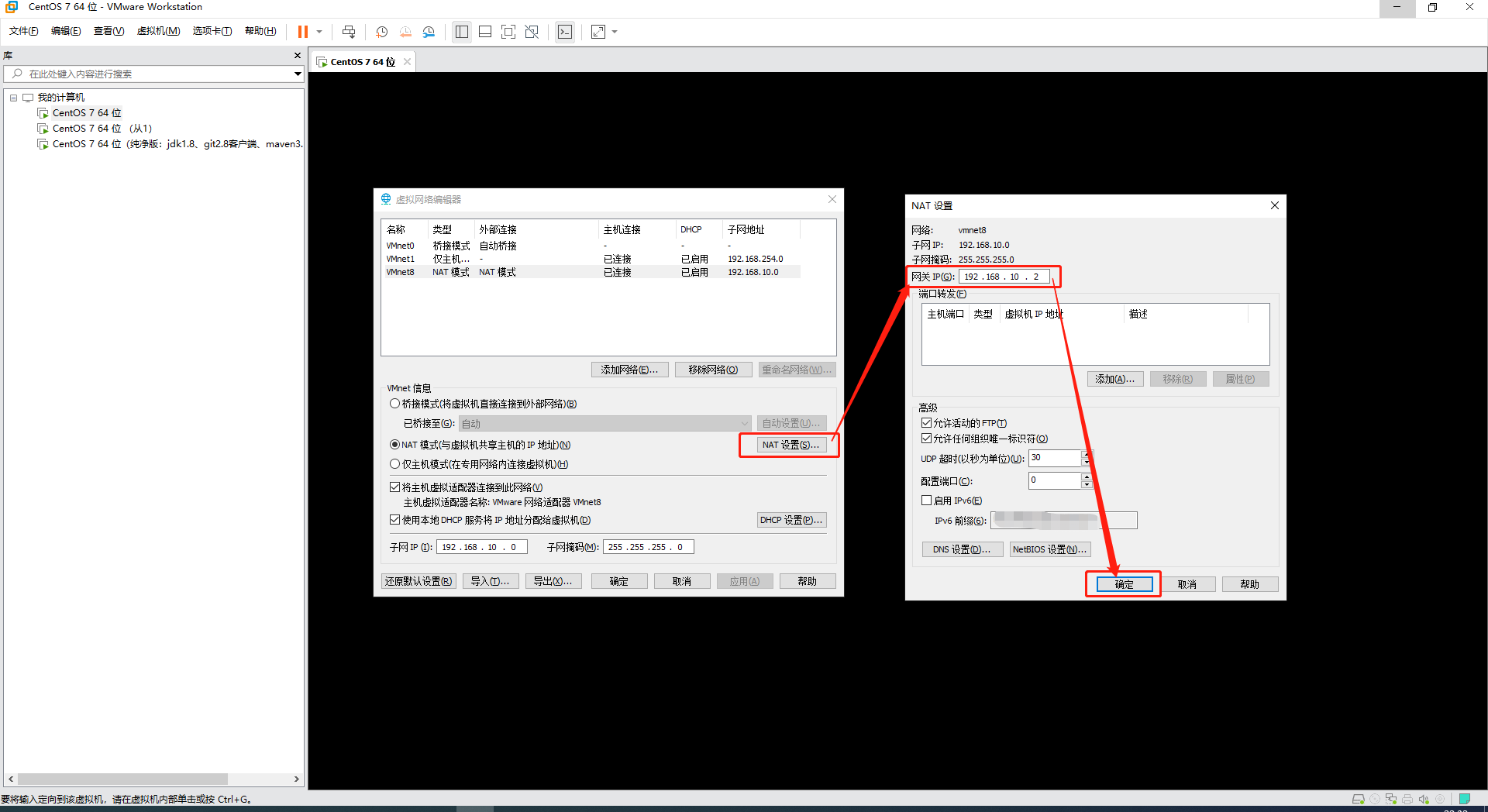Click the network adapter status bar icon
1488x812 pixels.
pyautogui.click(x=1391, y=799)
